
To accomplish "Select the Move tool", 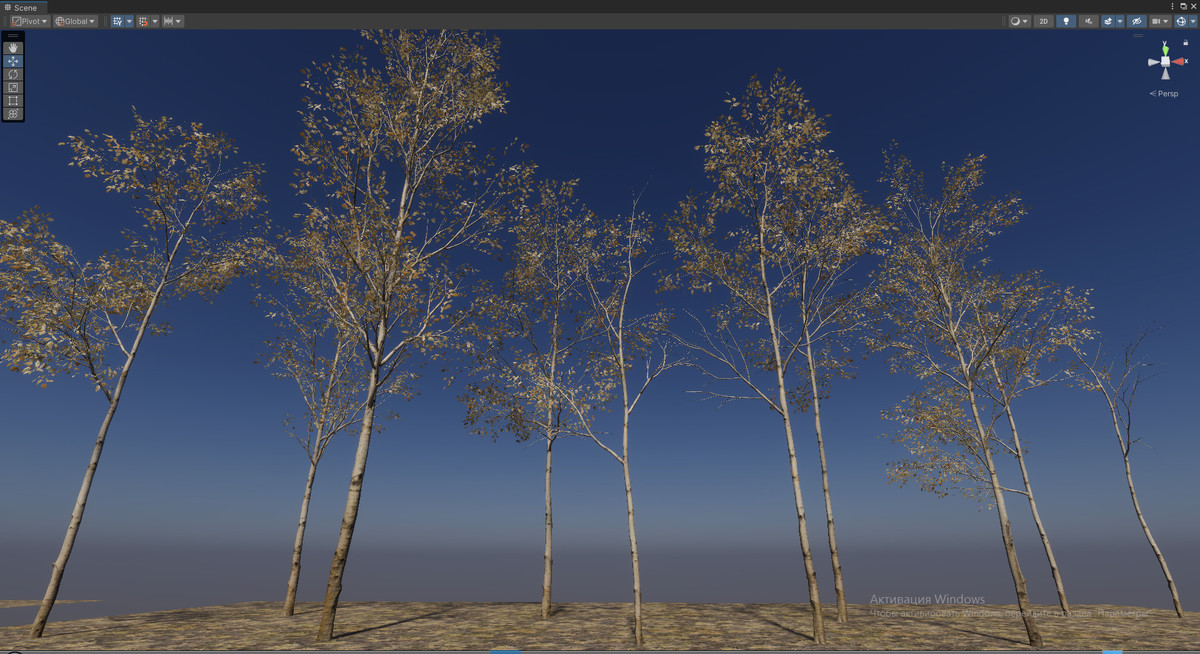I will click(x=12, y=61).
